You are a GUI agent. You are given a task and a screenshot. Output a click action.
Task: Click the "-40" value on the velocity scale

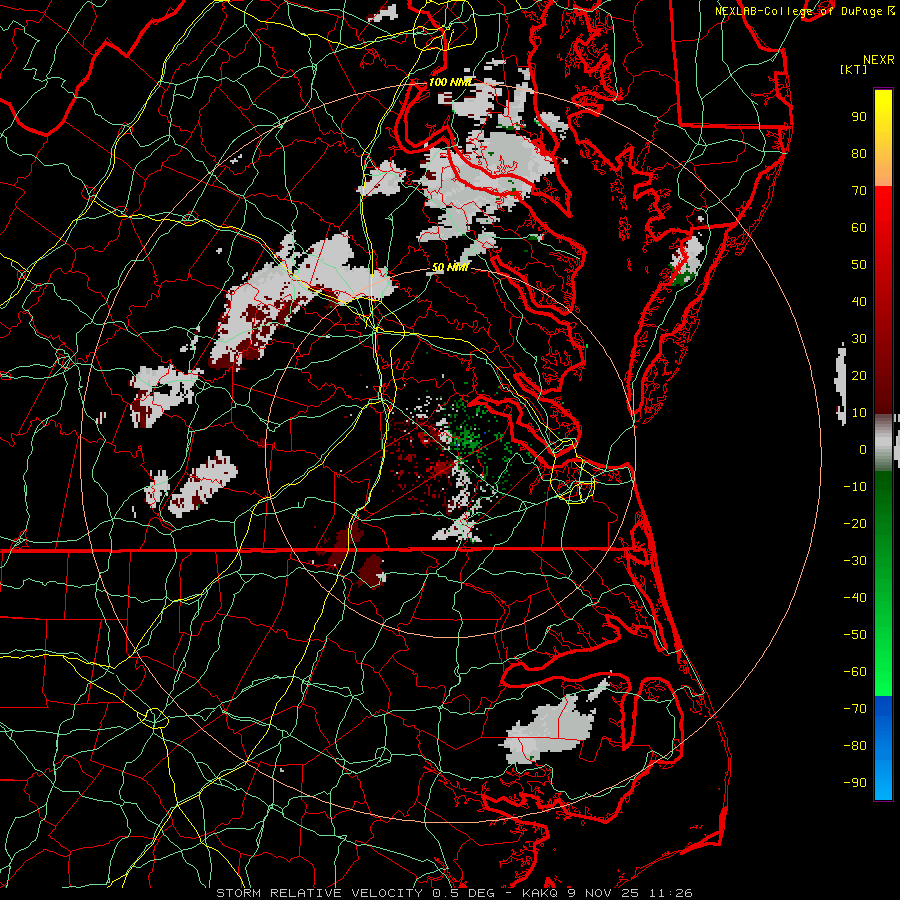pyautogui.click(x=855, y=598)
